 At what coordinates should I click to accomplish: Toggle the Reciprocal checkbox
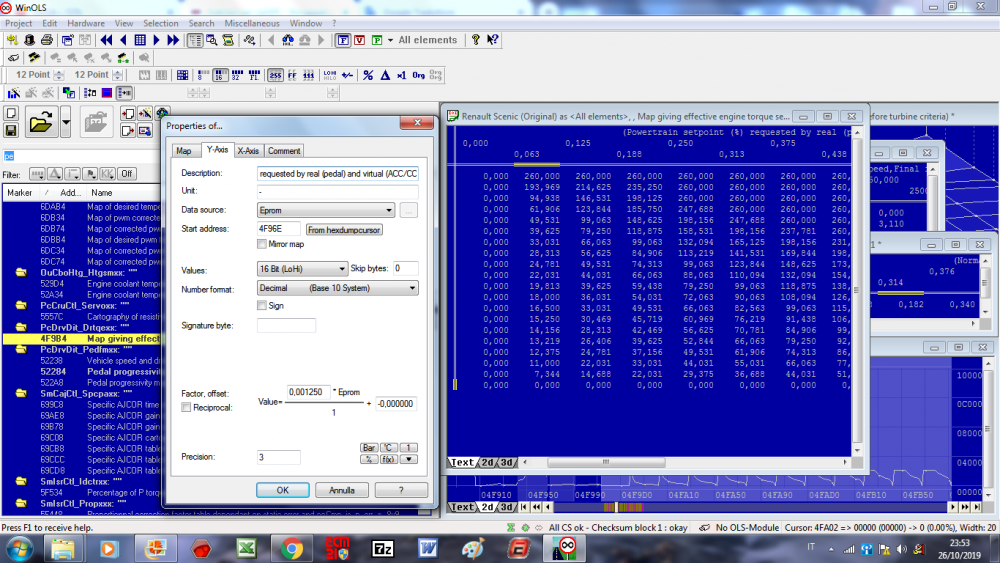pyautogui.click(x=186, y=407)
